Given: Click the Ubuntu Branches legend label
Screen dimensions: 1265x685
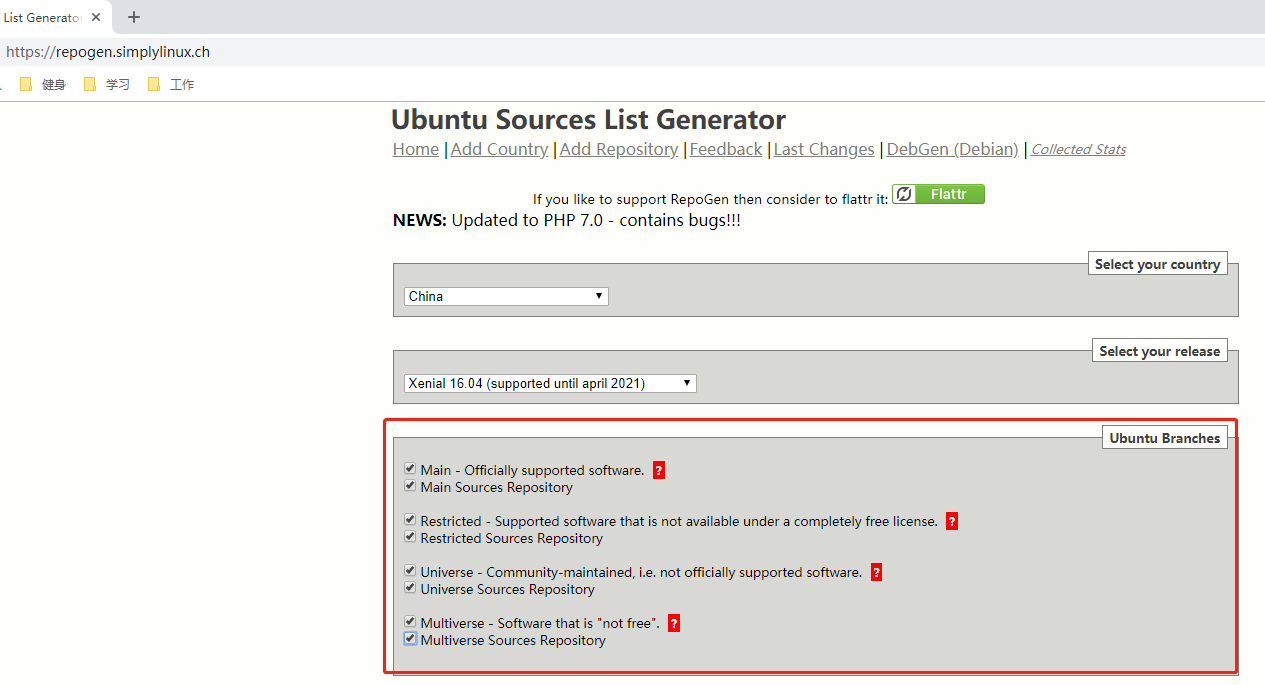Looking at the screenshot, I should (1165, 438).
